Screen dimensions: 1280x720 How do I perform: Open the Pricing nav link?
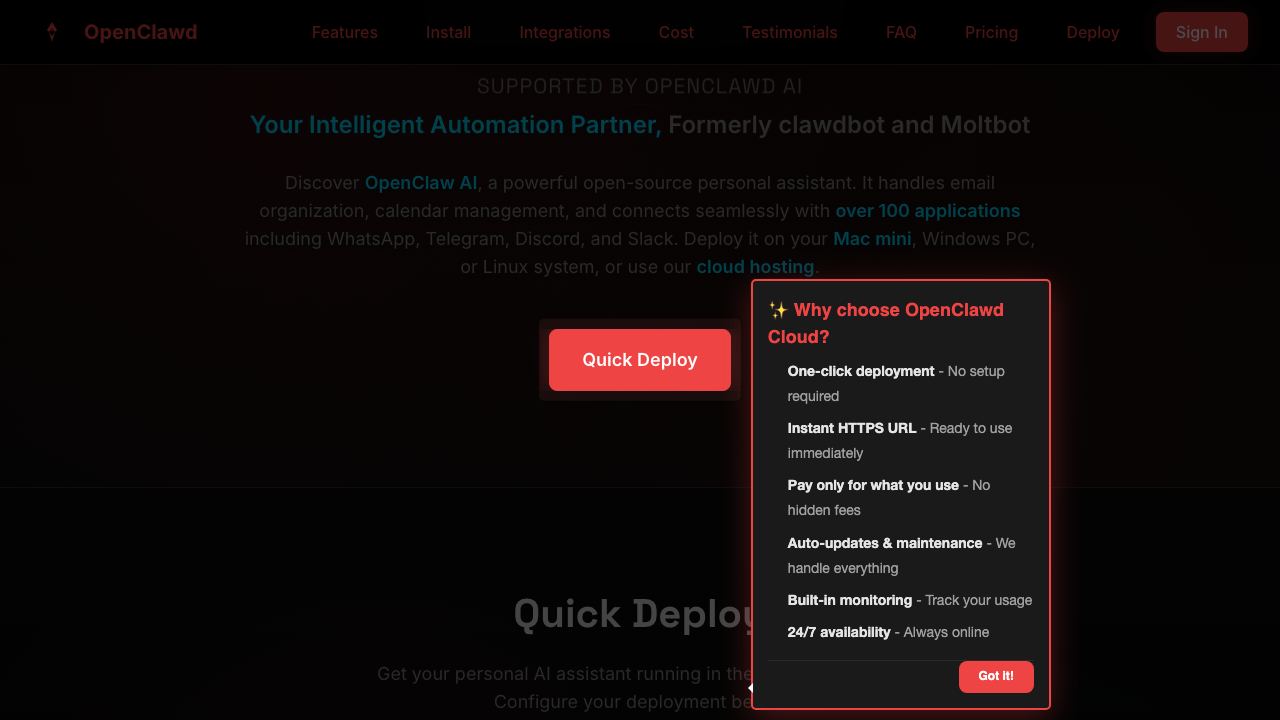pyautogui.click(x=991, y=32)
